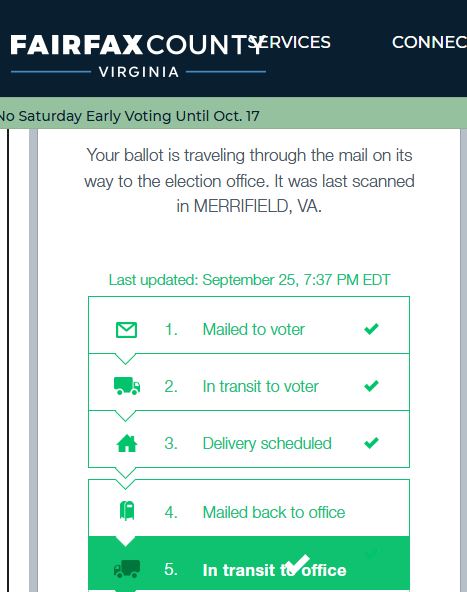Screen dimensions: 467x592
Task: Select the highlighted In transit to office step
Action: [249, 564]
